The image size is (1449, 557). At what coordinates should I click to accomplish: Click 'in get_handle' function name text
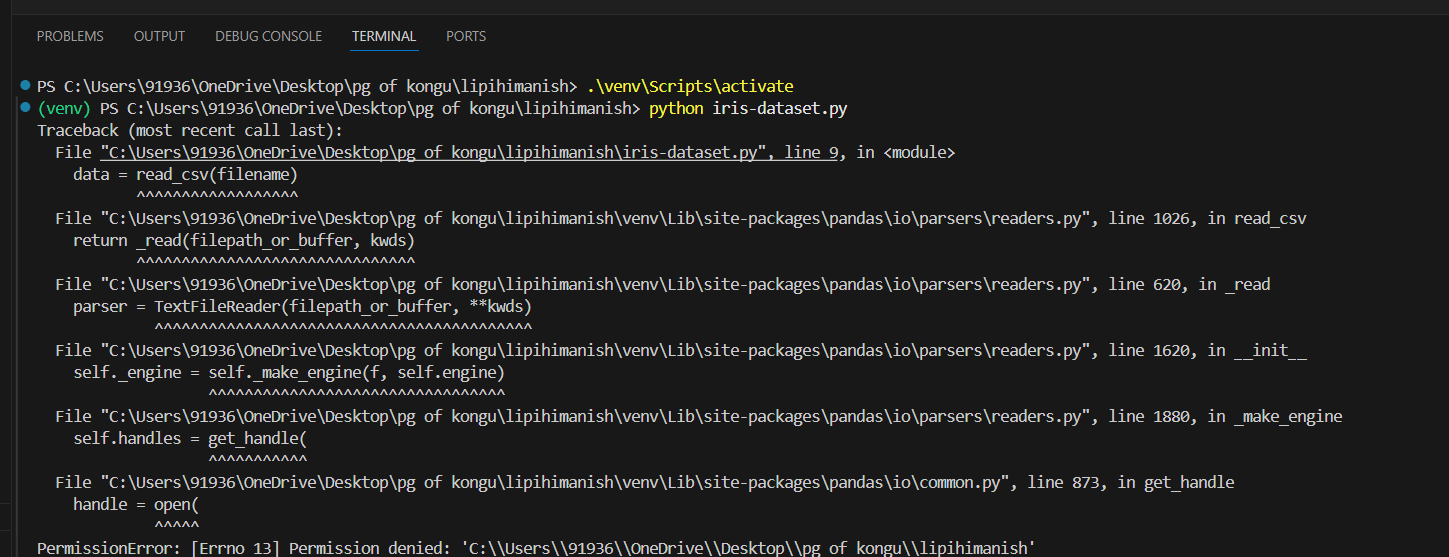[1176, 482]
